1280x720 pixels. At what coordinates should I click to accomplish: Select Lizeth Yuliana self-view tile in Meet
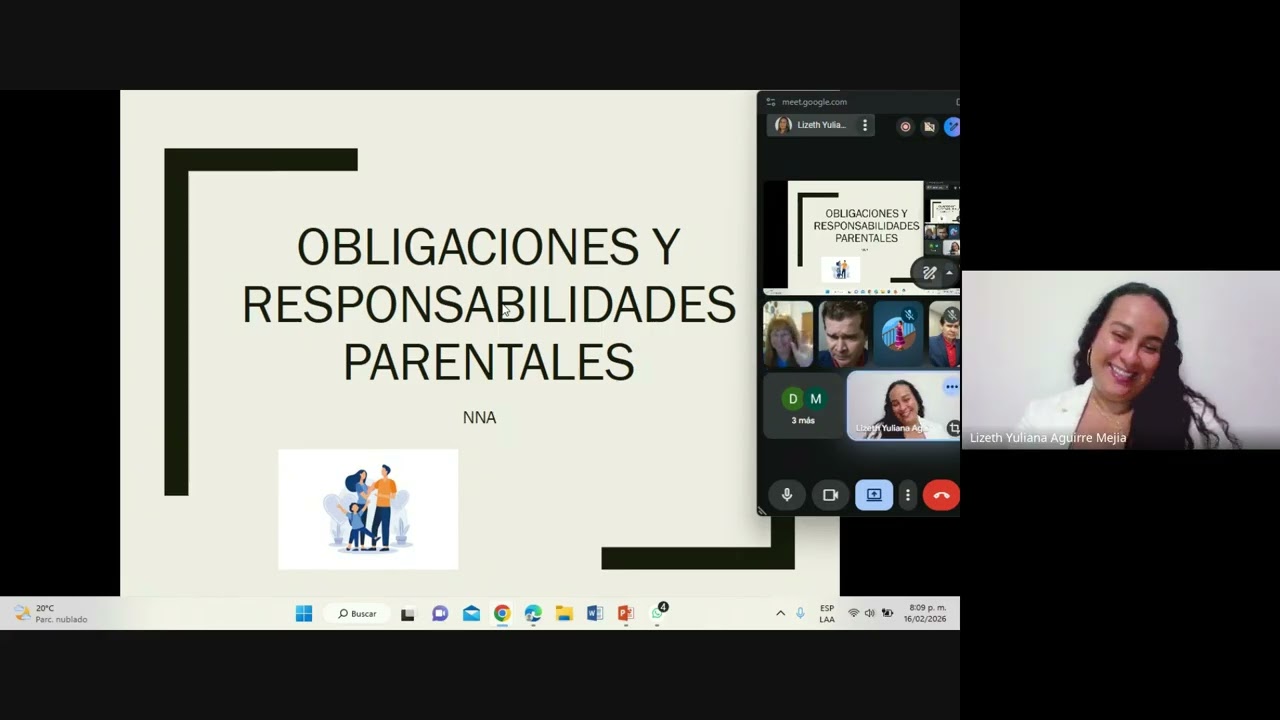click(903, 405)
